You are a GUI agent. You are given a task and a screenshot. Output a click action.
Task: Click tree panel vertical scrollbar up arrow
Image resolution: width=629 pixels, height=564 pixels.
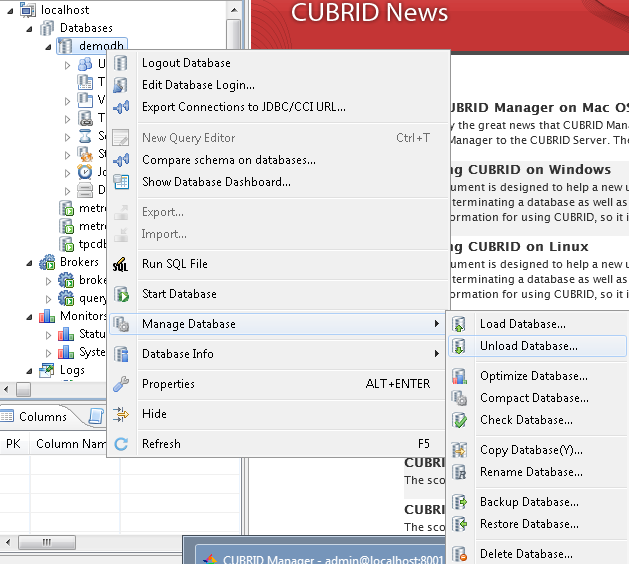pyautogui.click(x=234, y=10)
